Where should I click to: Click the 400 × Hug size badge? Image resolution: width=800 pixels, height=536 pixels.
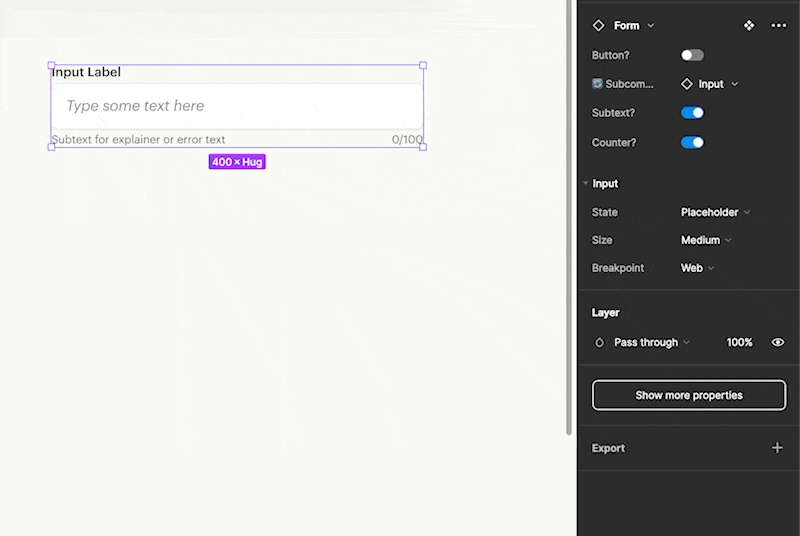click(x=237, y=162)
